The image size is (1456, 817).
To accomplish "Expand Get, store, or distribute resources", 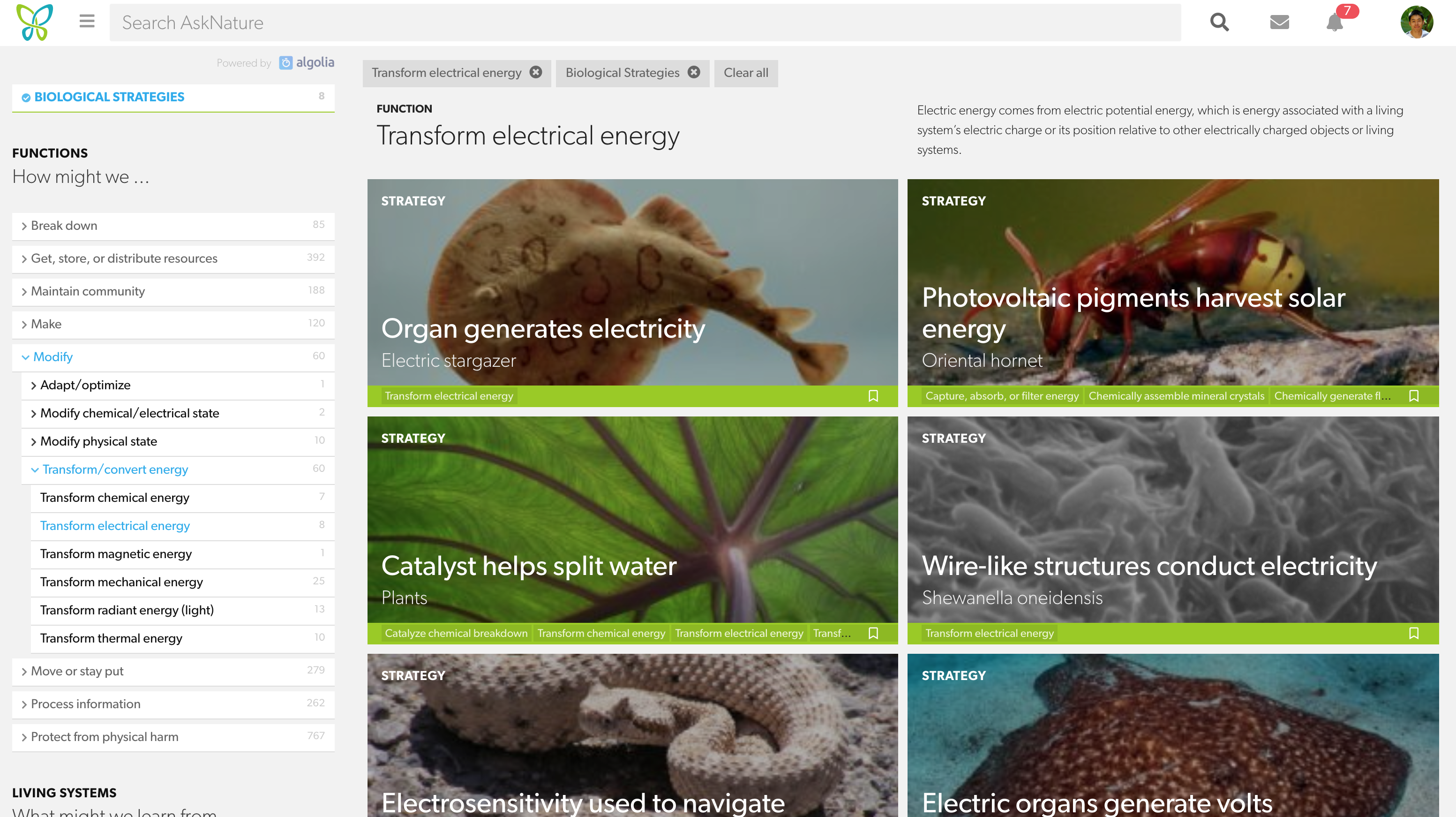I will [x=173, y=258].
